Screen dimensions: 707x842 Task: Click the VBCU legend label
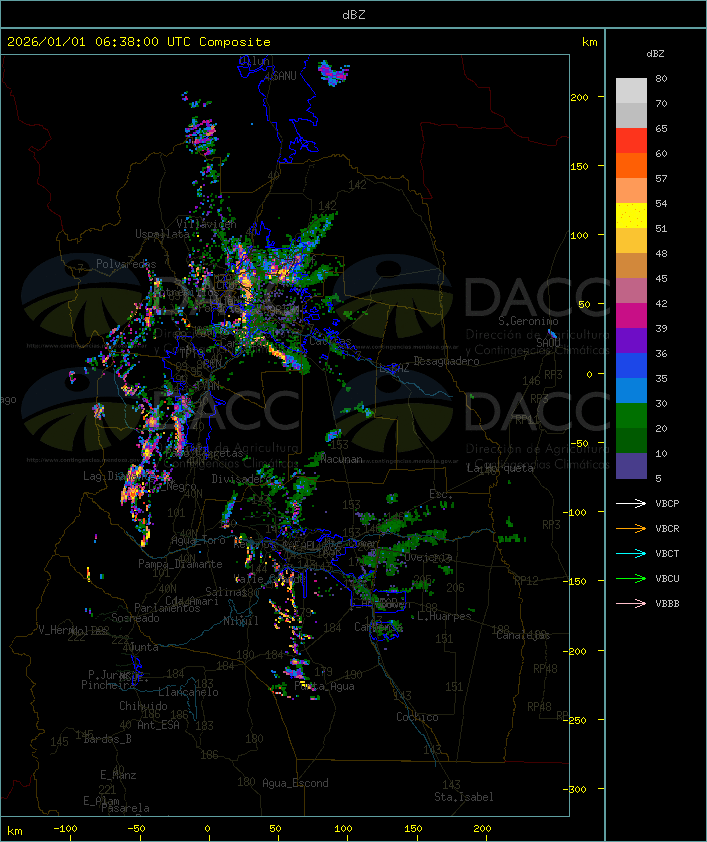(x=667, y=579)
